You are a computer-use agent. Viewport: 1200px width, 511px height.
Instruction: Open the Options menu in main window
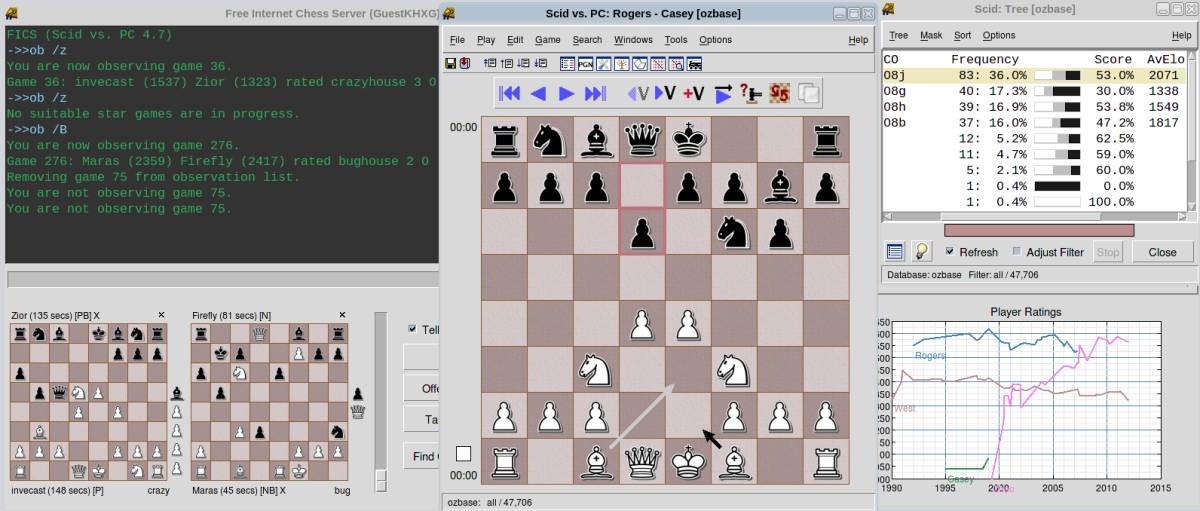click(x=715, y=40)
